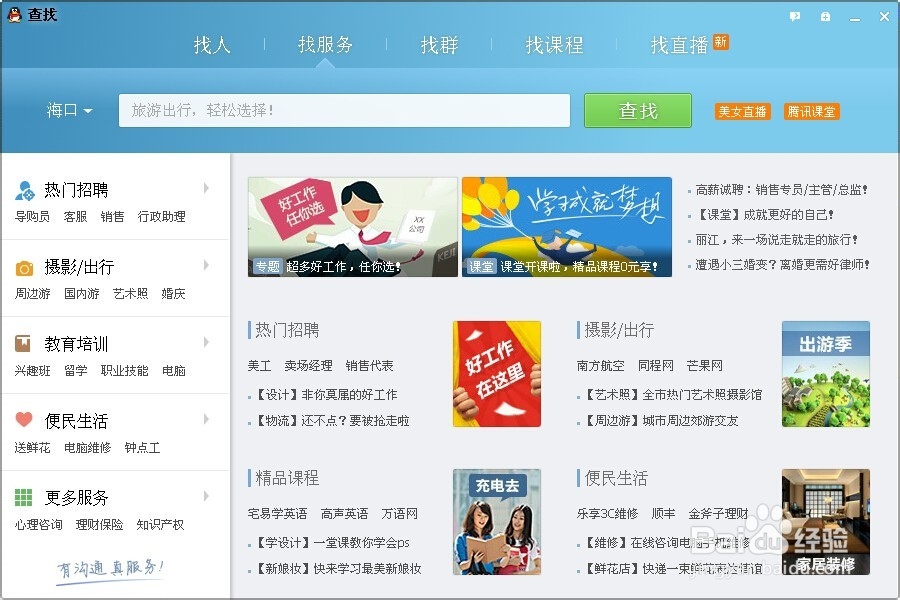The image size is (900, 600).
Task: Click the 便民生活 heart icon
Action: [x=24, y=420]
